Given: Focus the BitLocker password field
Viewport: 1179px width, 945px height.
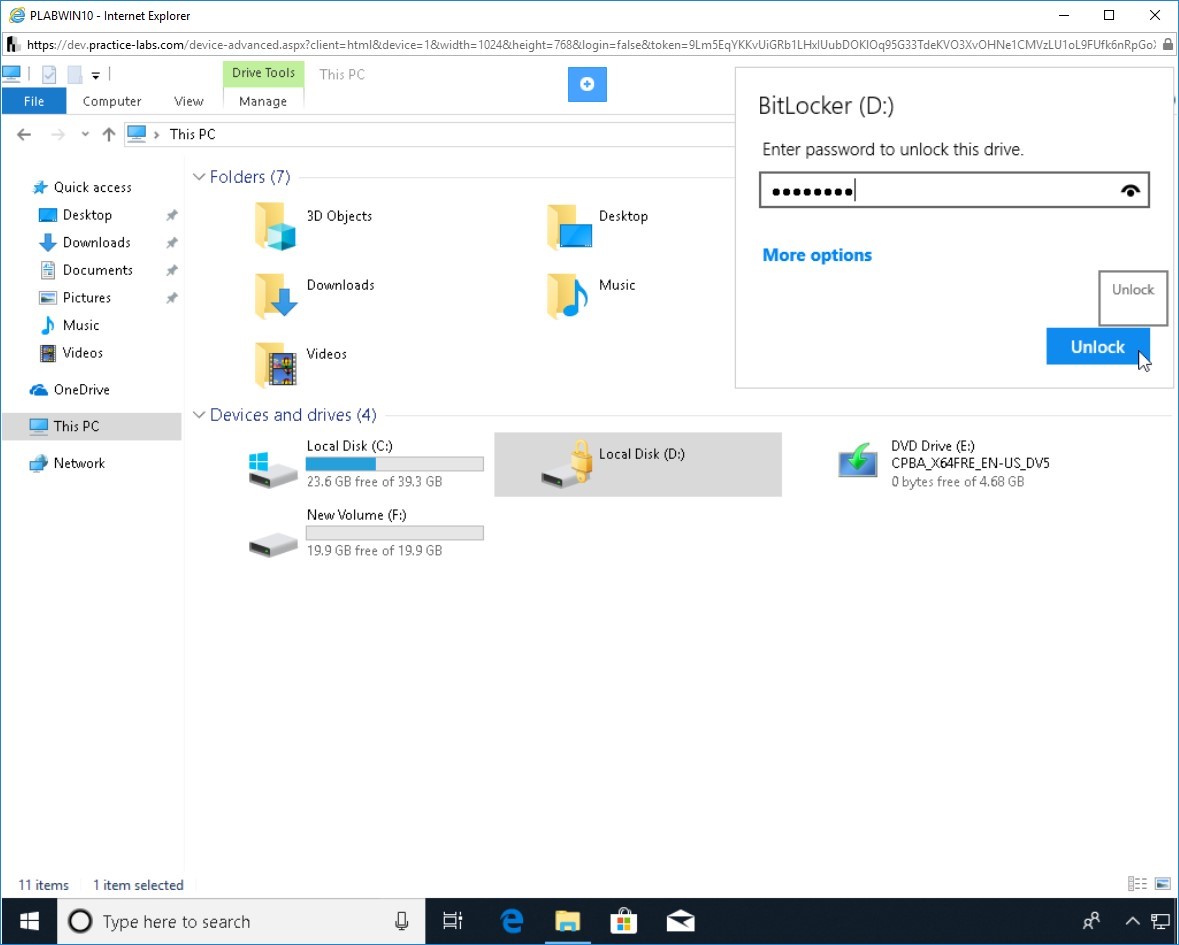Looking at the screenshot, I should click(953, 190).
